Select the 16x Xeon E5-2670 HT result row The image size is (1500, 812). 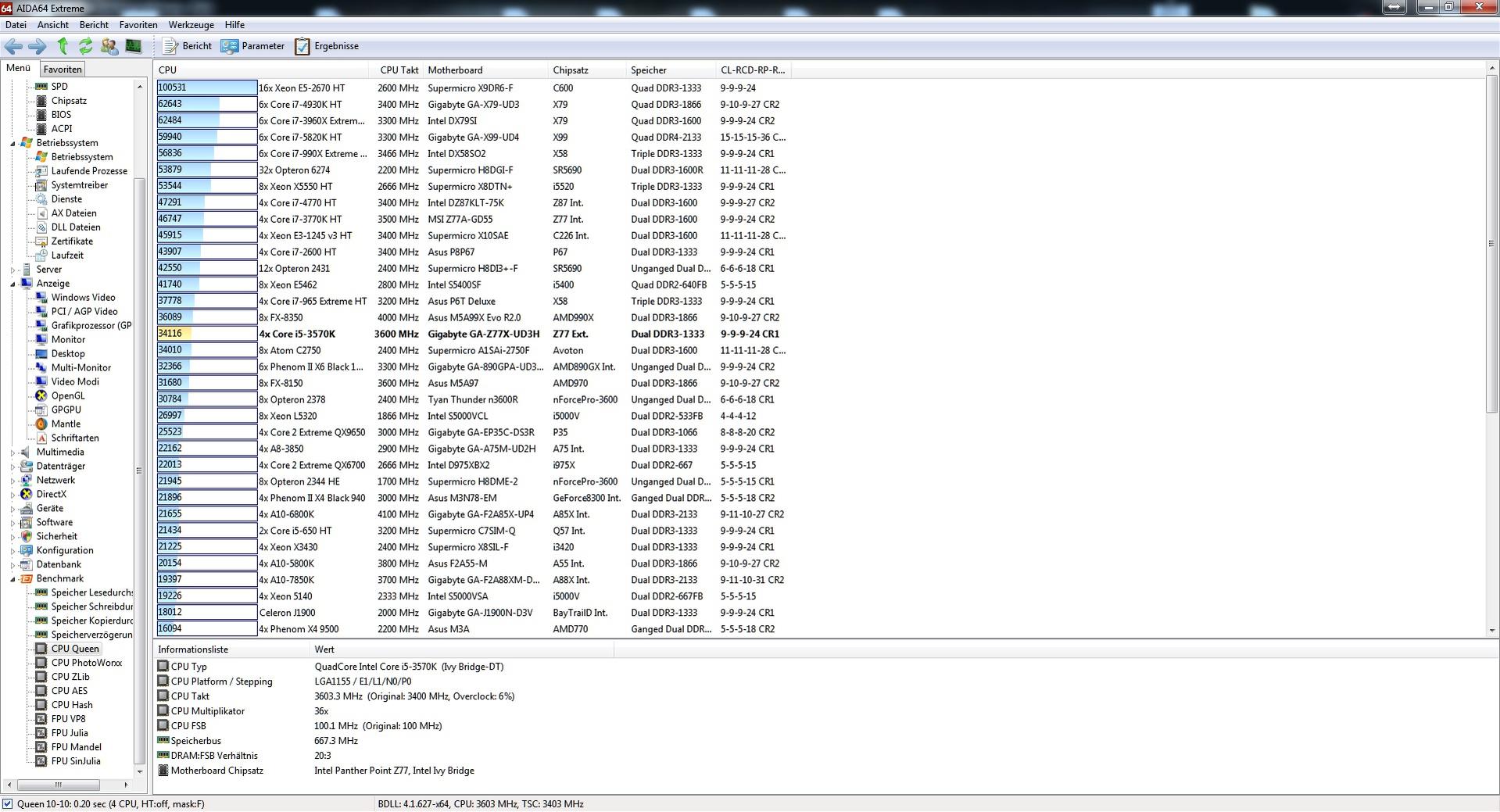click(x=472, y=88)
